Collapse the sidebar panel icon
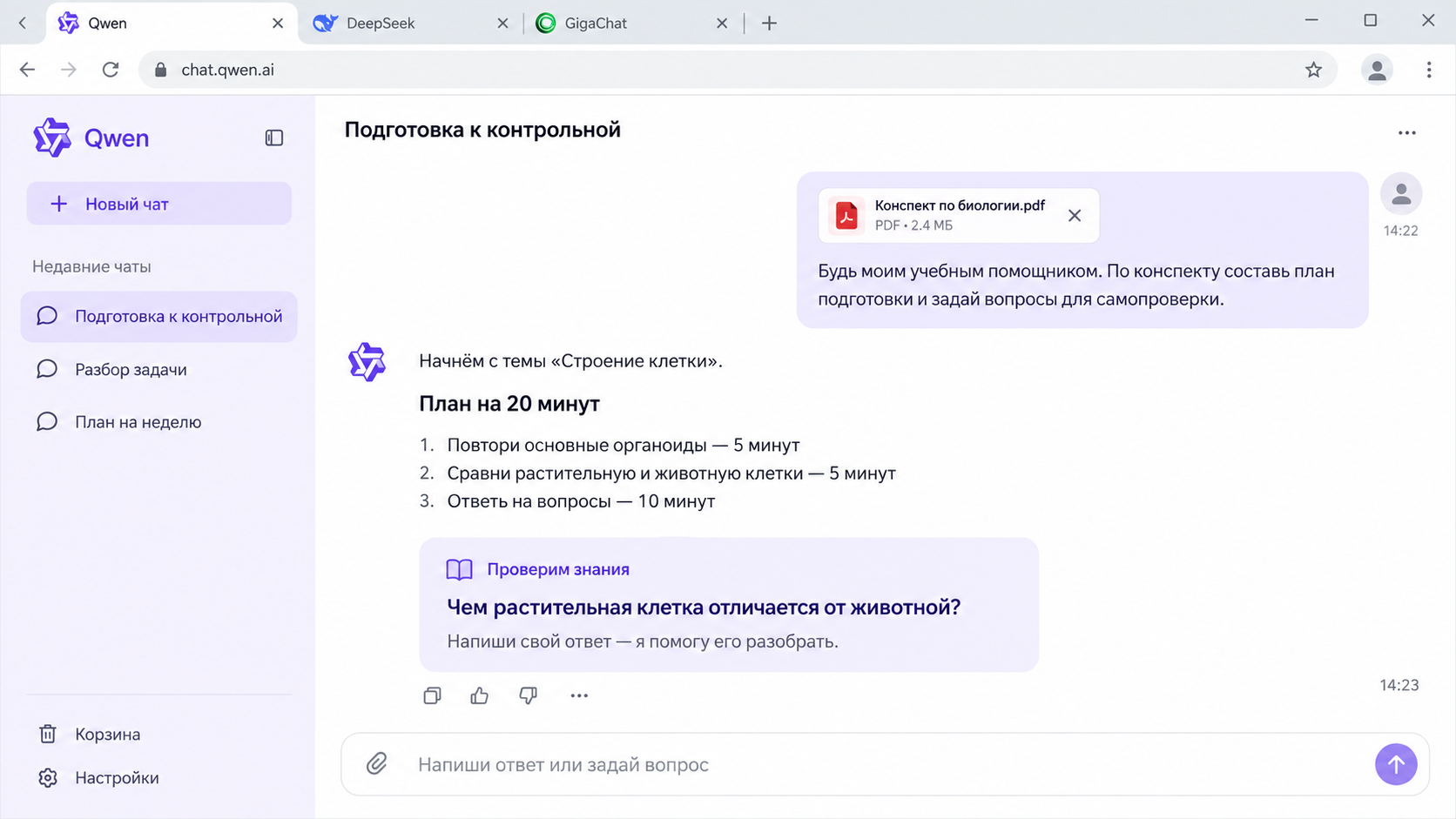1456x819 pixels. [274, 138]
